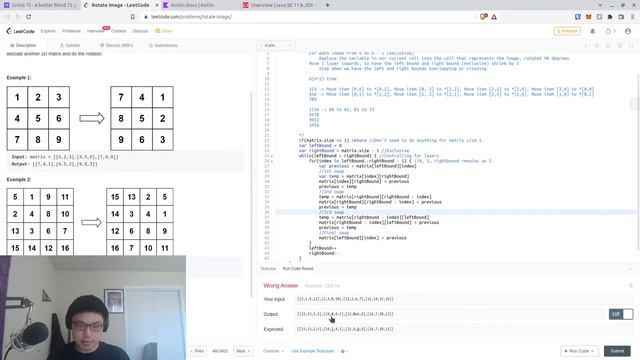Open Discuss in the top navigation bar
This screenshot has width=640, height=360.
[x=140, y=31]
